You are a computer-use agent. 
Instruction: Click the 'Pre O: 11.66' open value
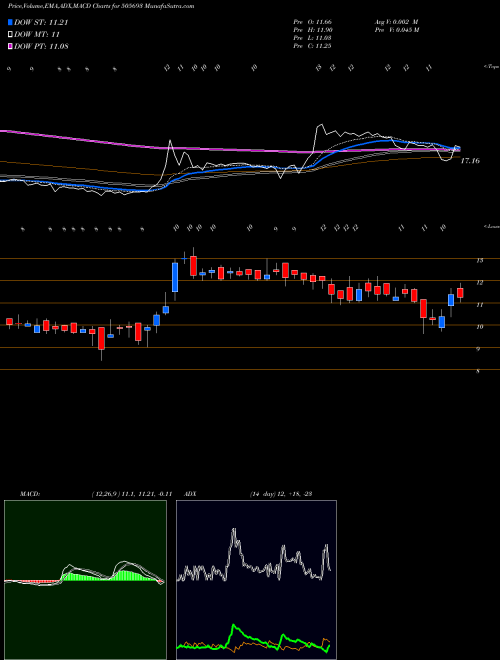tap(313, 22)
